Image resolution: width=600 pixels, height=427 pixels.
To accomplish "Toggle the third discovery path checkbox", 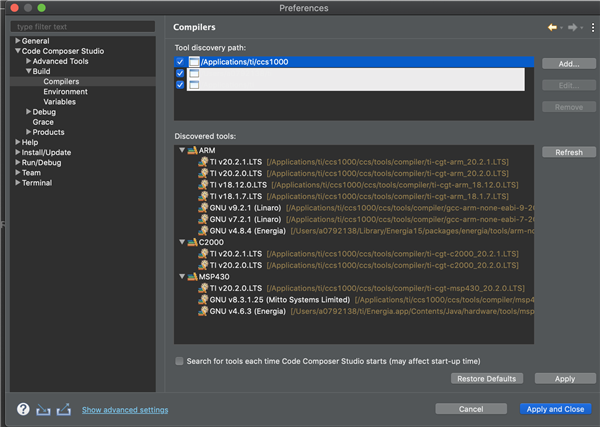I will click(x=180, y=85).
